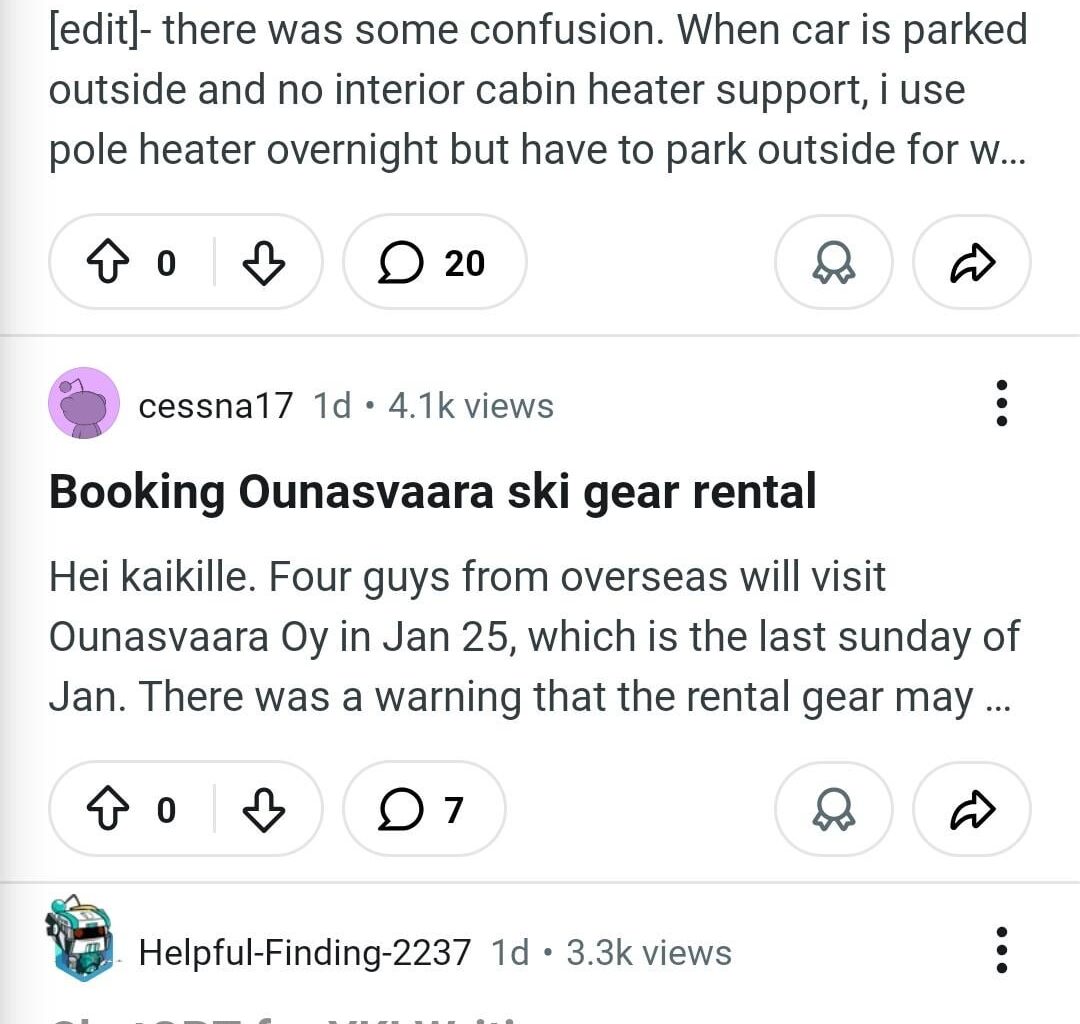Open cessna17 username link

pos(215,406)
